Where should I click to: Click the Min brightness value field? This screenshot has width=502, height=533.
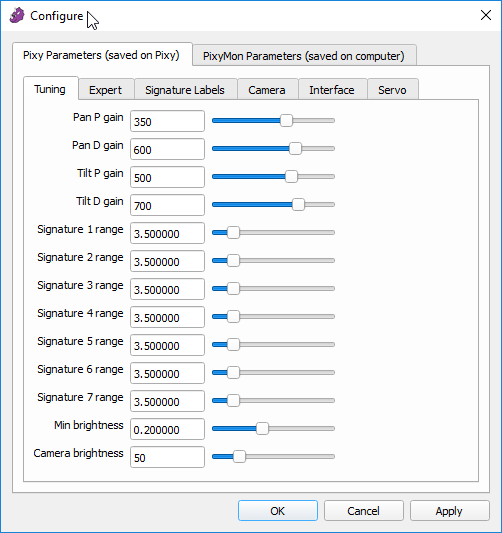167,429
